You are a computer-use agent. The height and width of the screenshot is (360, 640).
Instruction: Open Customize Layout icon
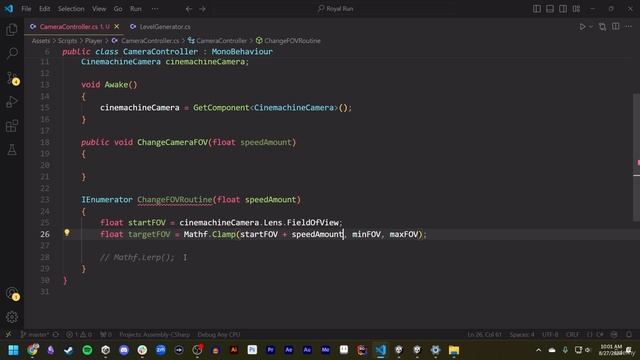coord(576,9)
